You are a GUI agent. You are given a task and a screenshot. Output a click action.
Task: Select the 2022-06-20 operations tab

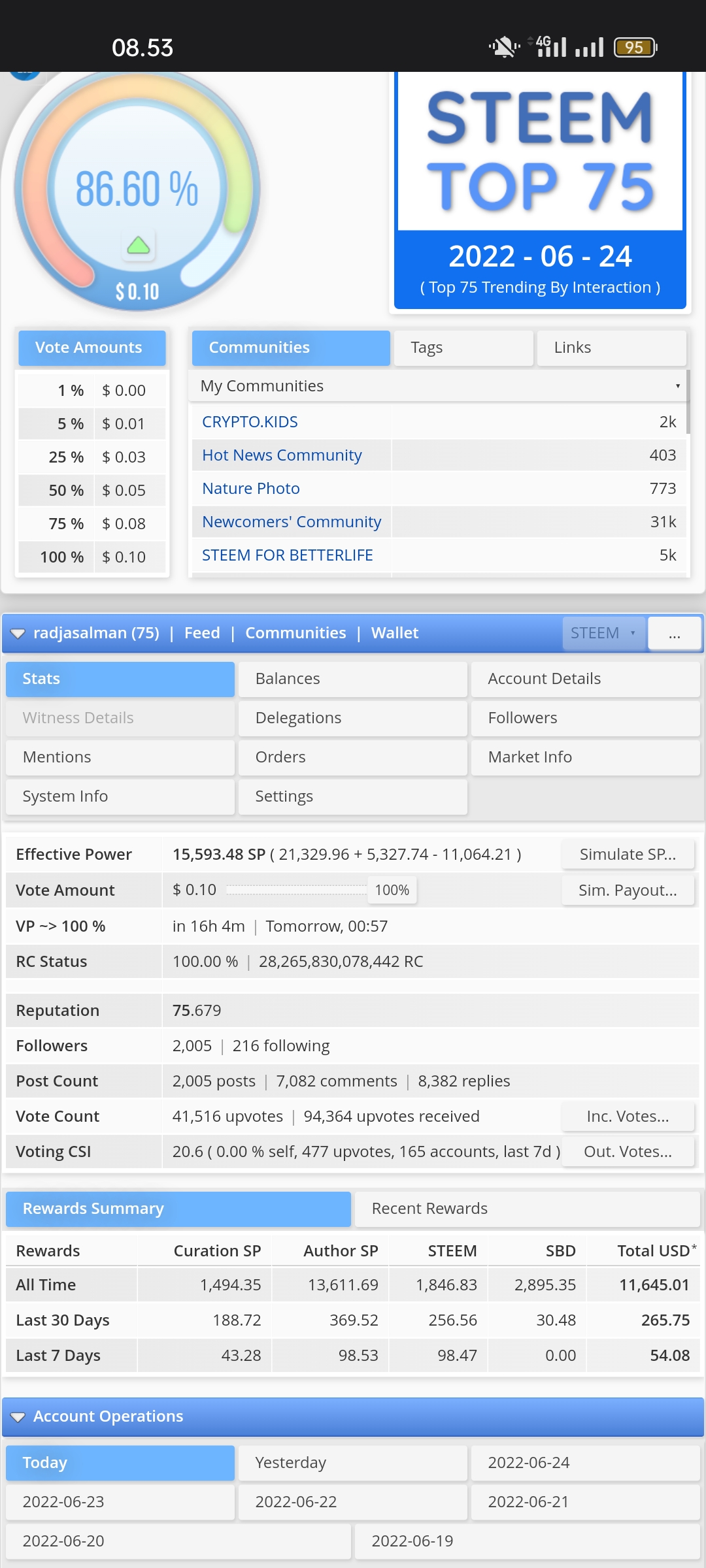coord(178,1541)
